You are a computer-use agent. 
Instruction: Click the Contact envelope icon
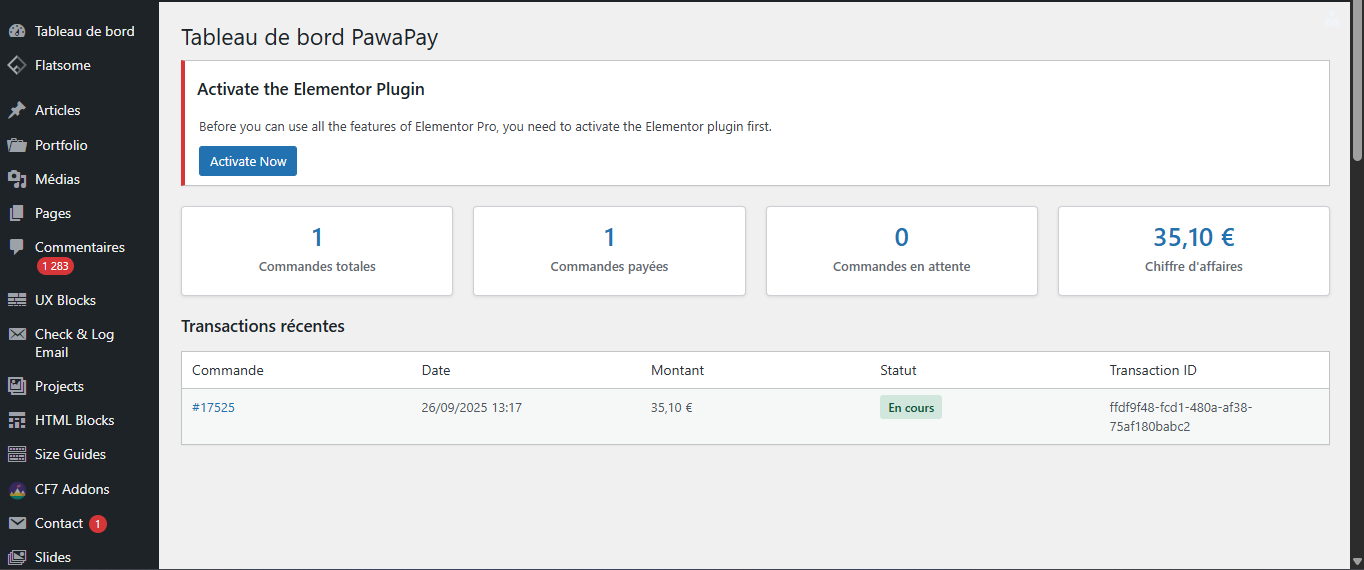16,523
